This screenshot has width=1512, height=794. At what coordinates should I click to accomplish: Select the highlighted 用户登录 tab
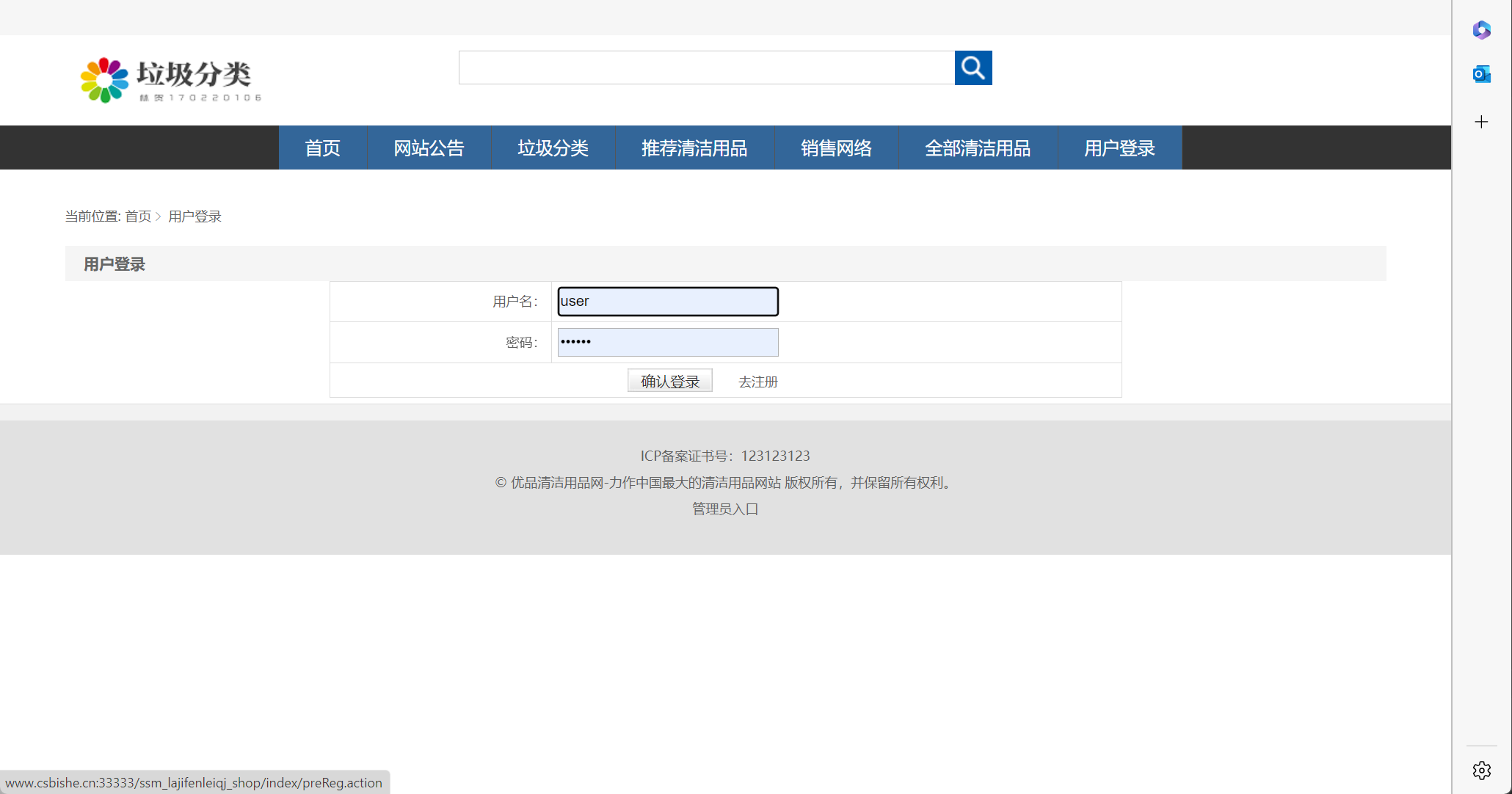[1119, 147]
